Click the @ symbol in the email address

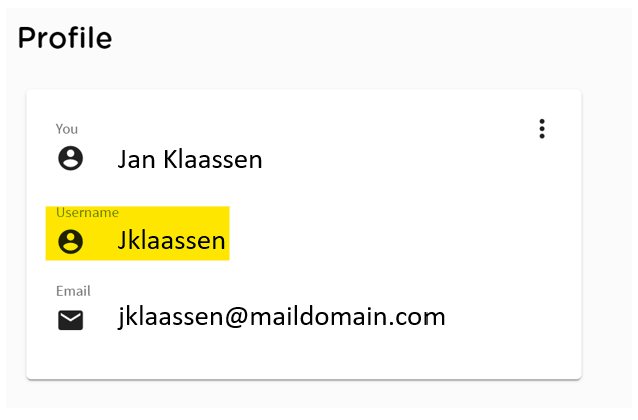[236, 317]
